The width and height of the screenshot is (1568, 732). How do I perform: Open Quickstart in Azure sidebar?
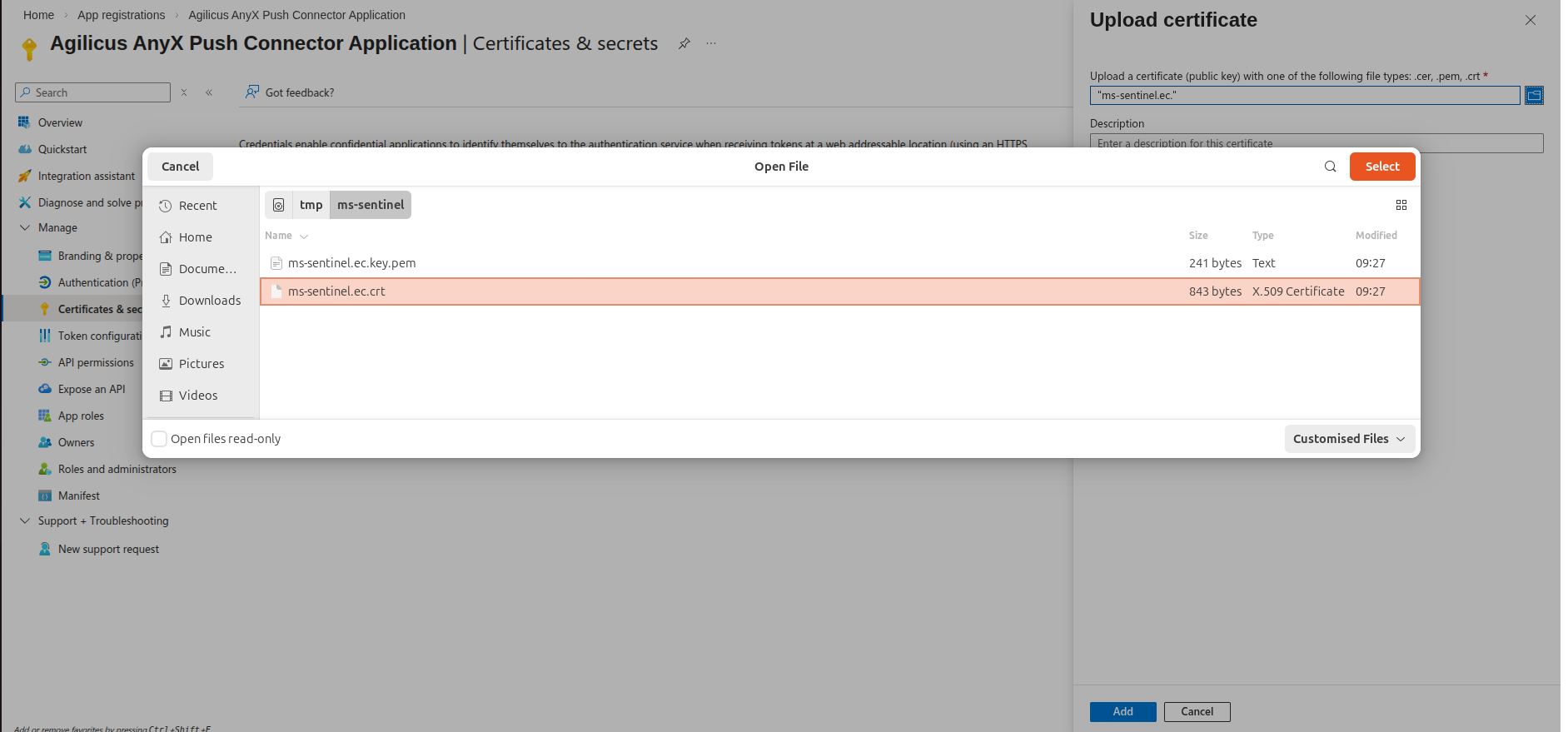[62, 149]
